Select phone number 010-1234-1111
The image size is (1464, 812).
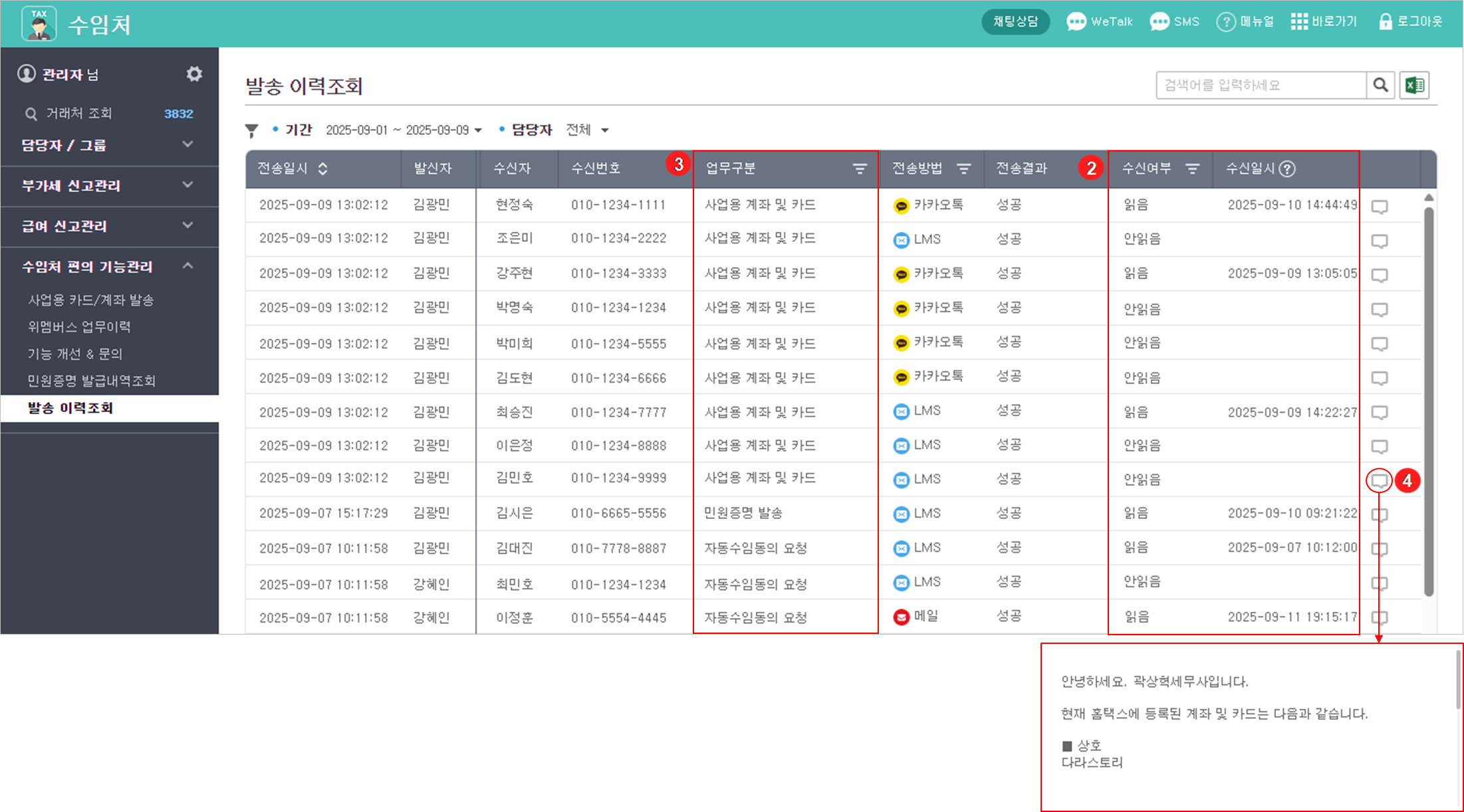click(x=618, y=205)
